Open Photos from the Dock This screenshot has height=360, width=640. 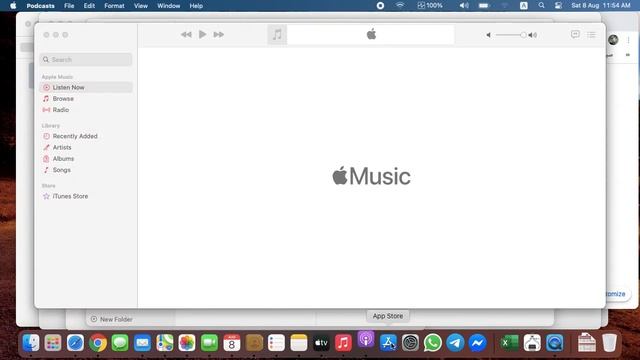tap(187, 343)
